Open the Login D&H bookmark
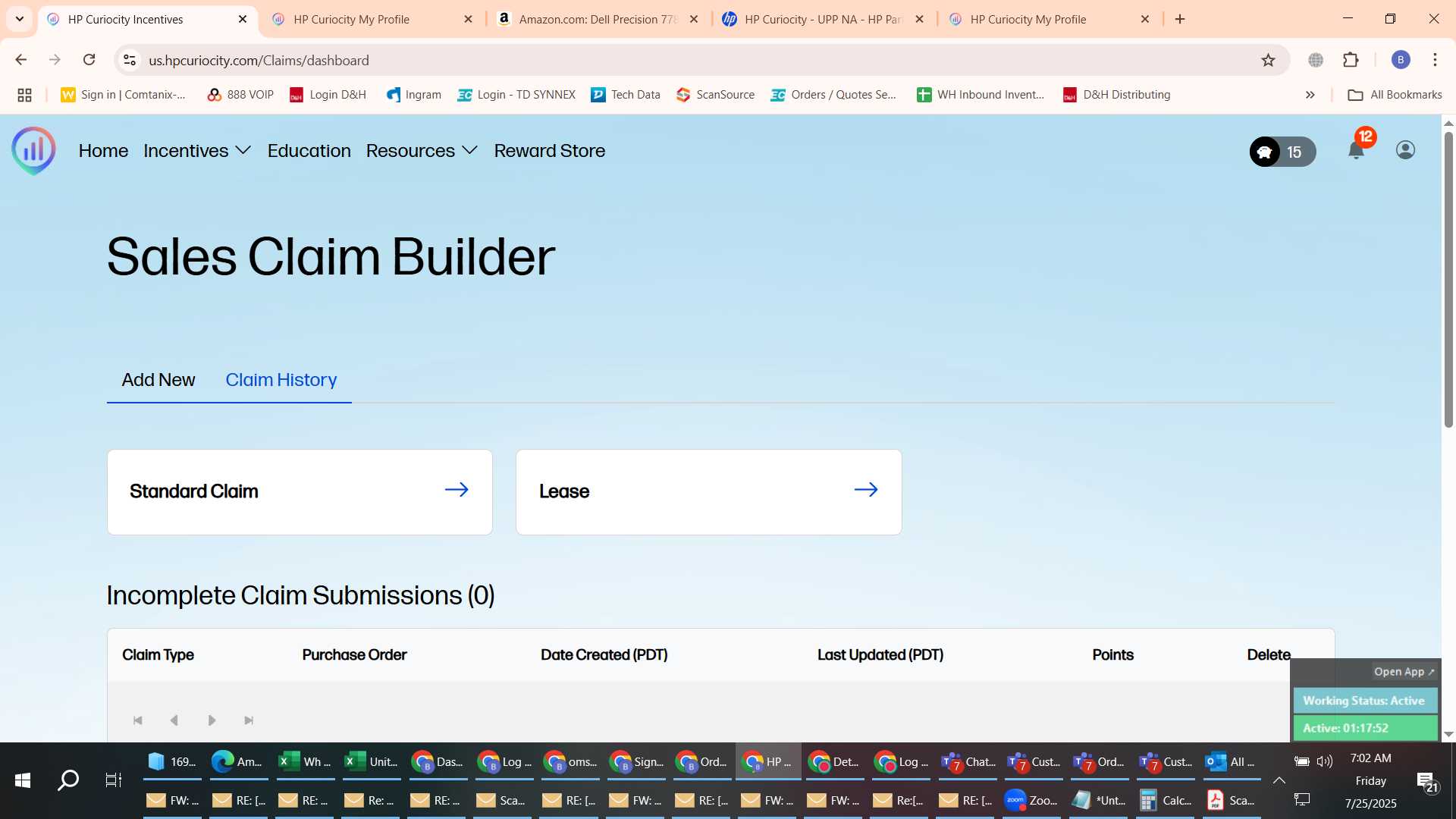The width and height of the screenshot is (1456, 819). tap(328, 95)
